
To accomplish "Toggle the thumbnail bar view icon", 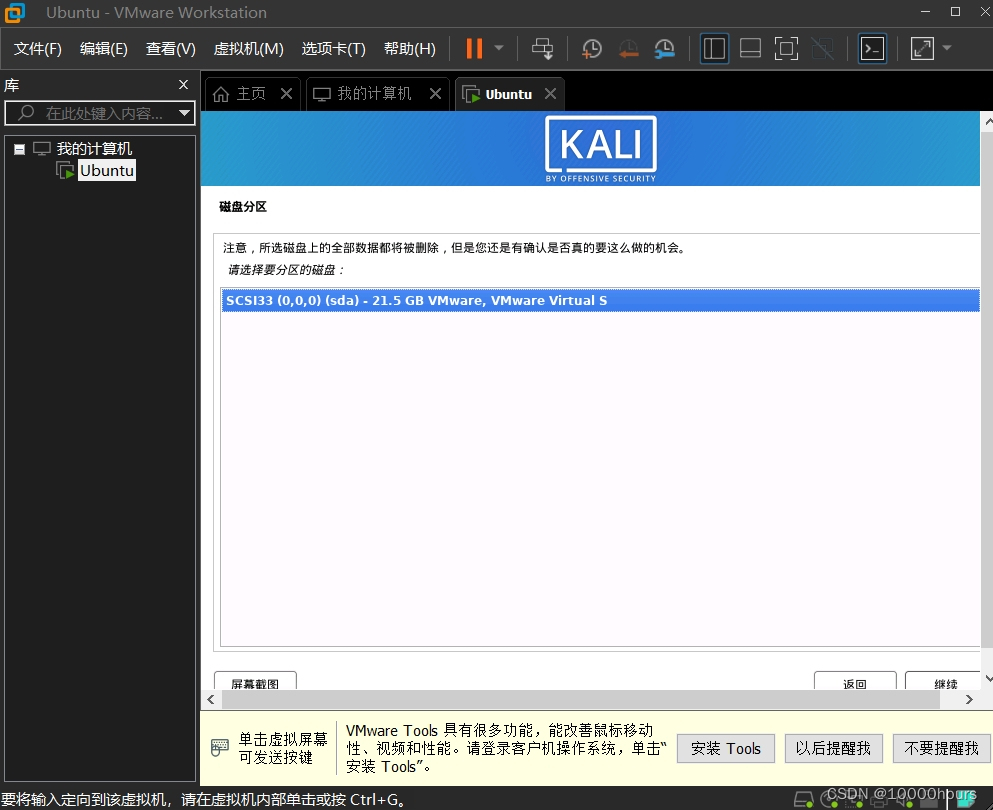I will tap(750, 49).
